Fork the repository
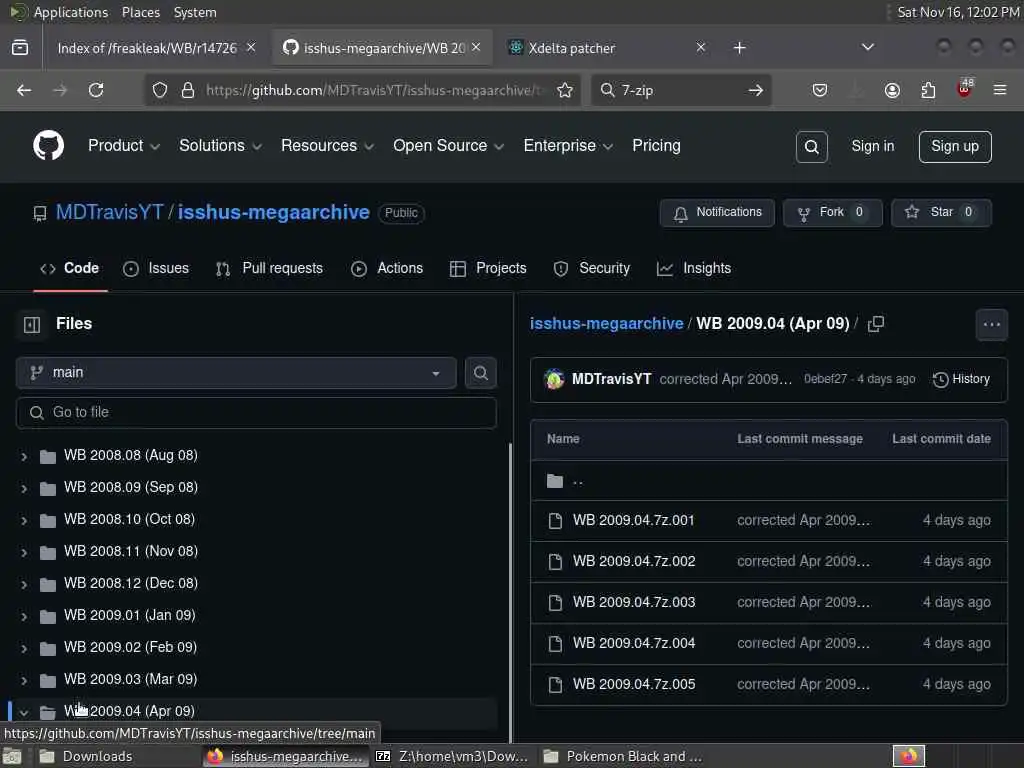This screenshot has height=768, width=1024. point(832,213)
